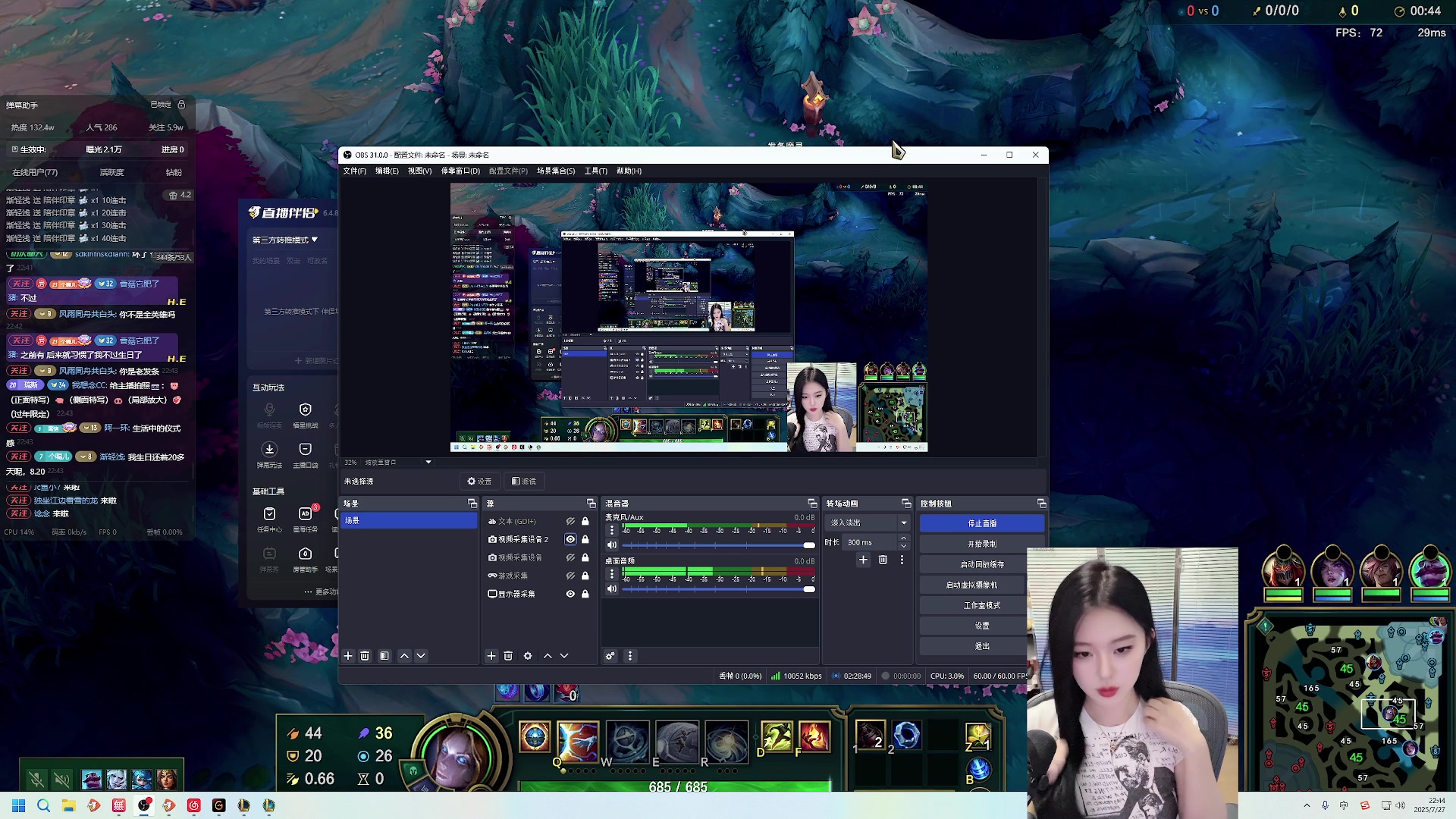Pop out the 转场动画 dock panel
This screenshot has height=819, width=1456.
point(906,504)
